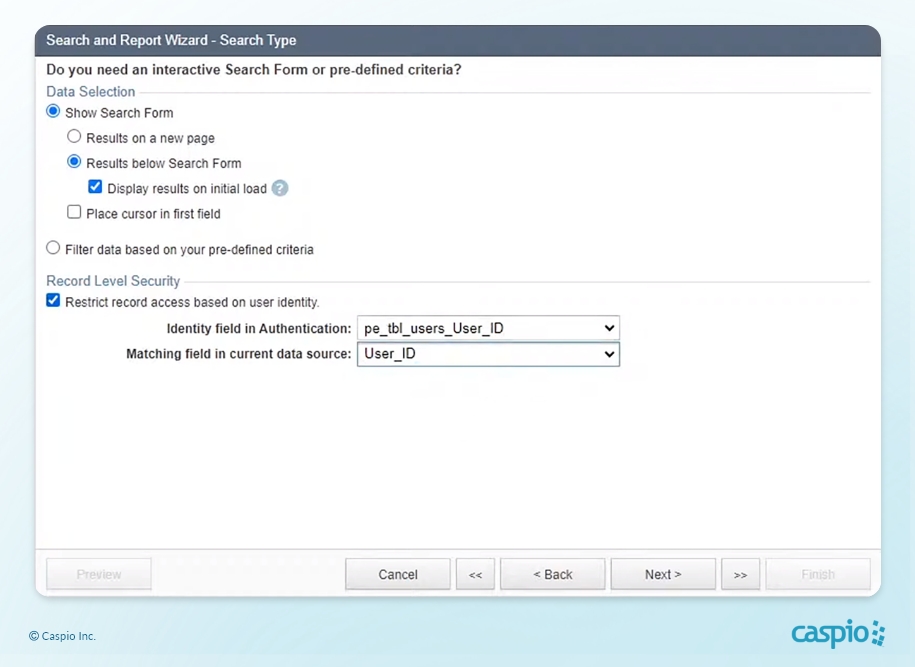Click the © Caspio Inc. copyright text
915x667 pixels.
coord(62,636)
